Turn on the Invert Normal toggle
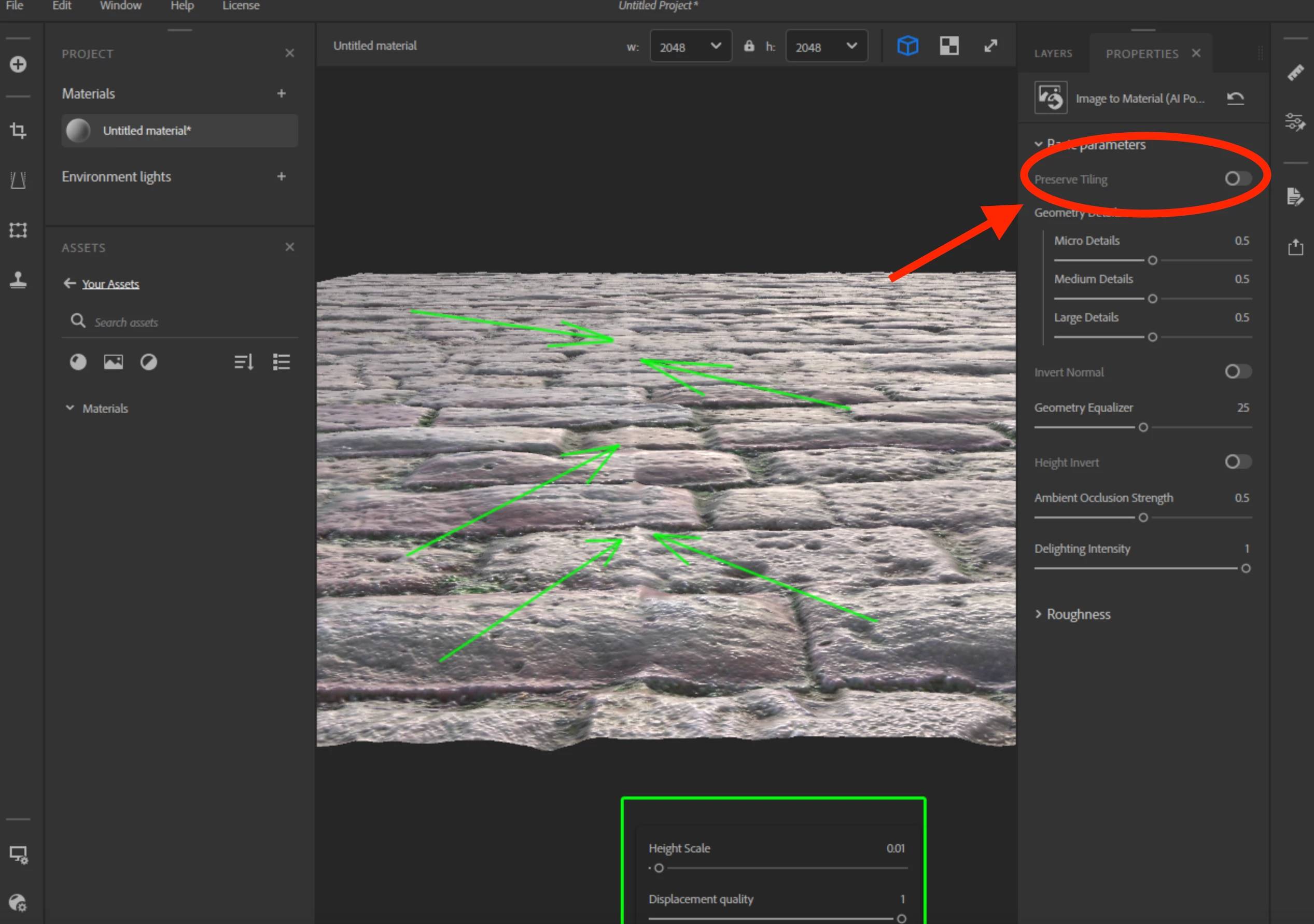 (1237, 372)
